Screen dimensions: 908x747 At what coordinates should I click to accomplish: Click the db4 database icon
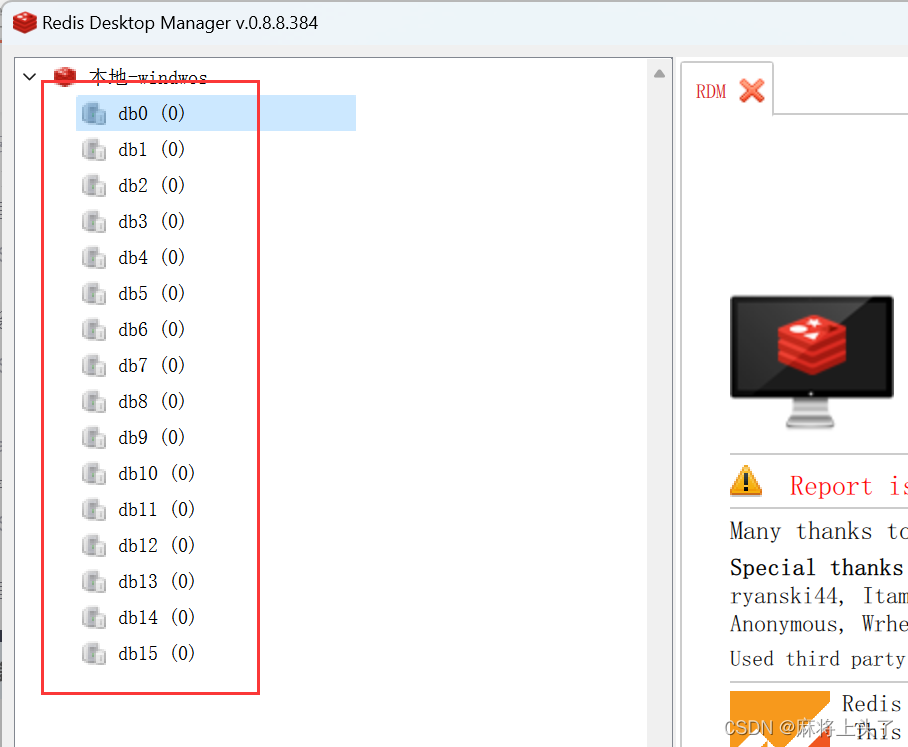(94, 258)
